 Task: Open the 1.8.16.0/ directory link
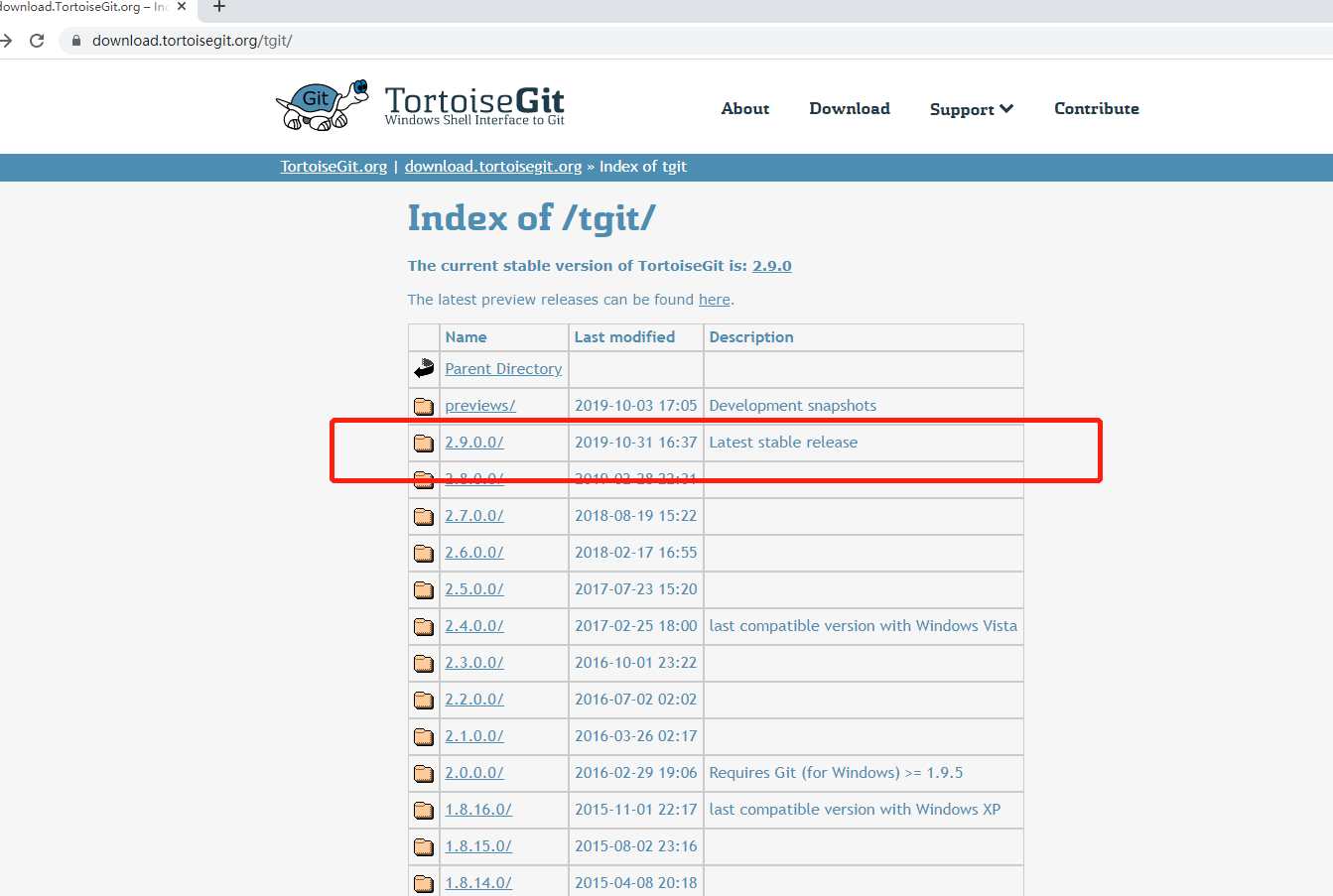(x=478, y=810)
